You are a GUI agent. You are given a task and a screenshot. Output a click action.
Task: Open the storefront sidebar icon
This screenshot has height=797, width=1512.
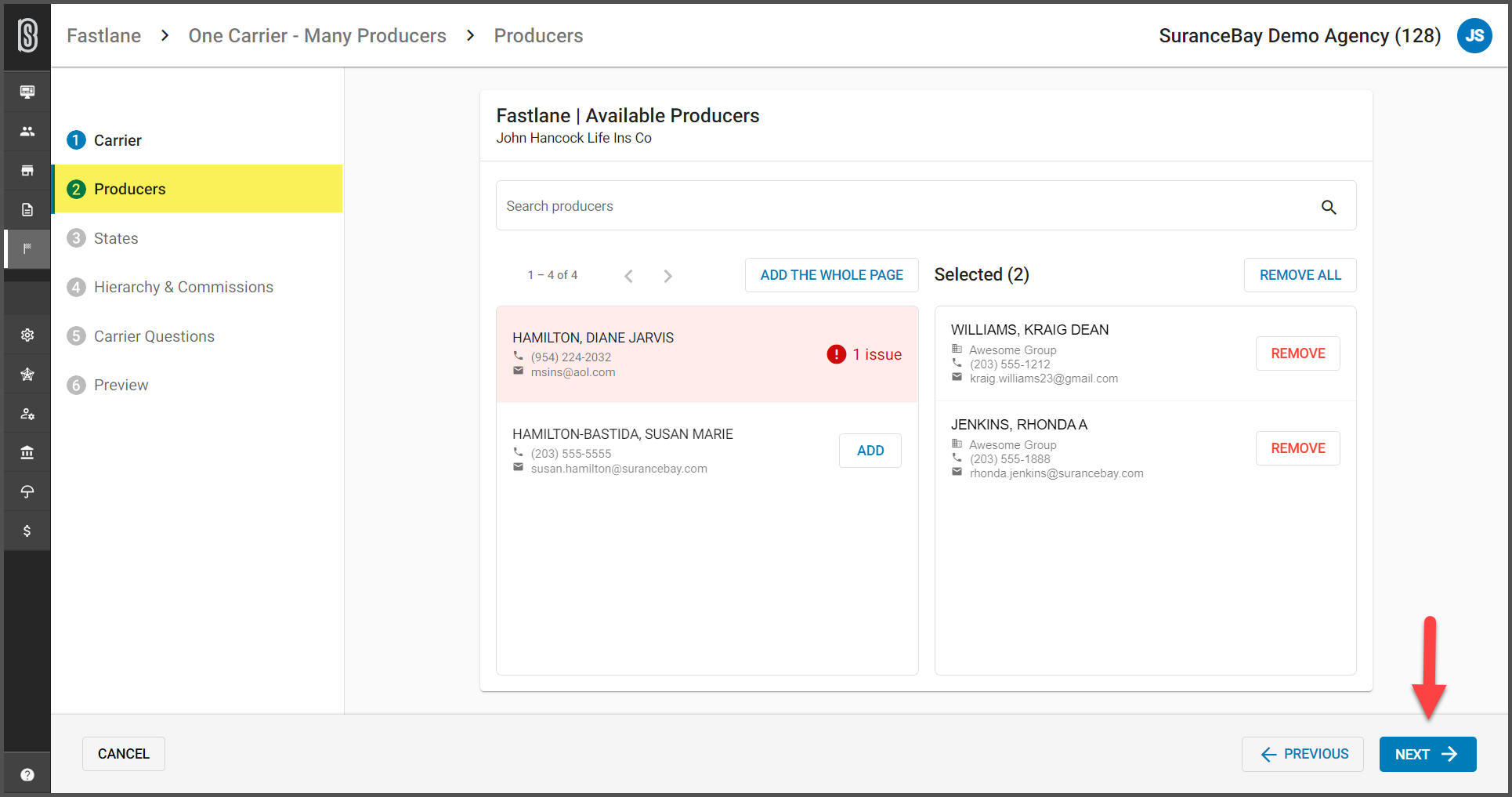point(27,170)
